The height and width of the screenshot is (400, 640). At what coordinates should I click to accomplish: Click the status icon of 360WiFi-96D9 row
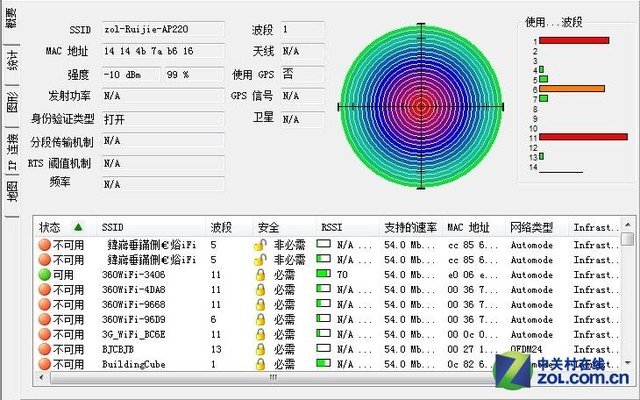tap(44, 320)
